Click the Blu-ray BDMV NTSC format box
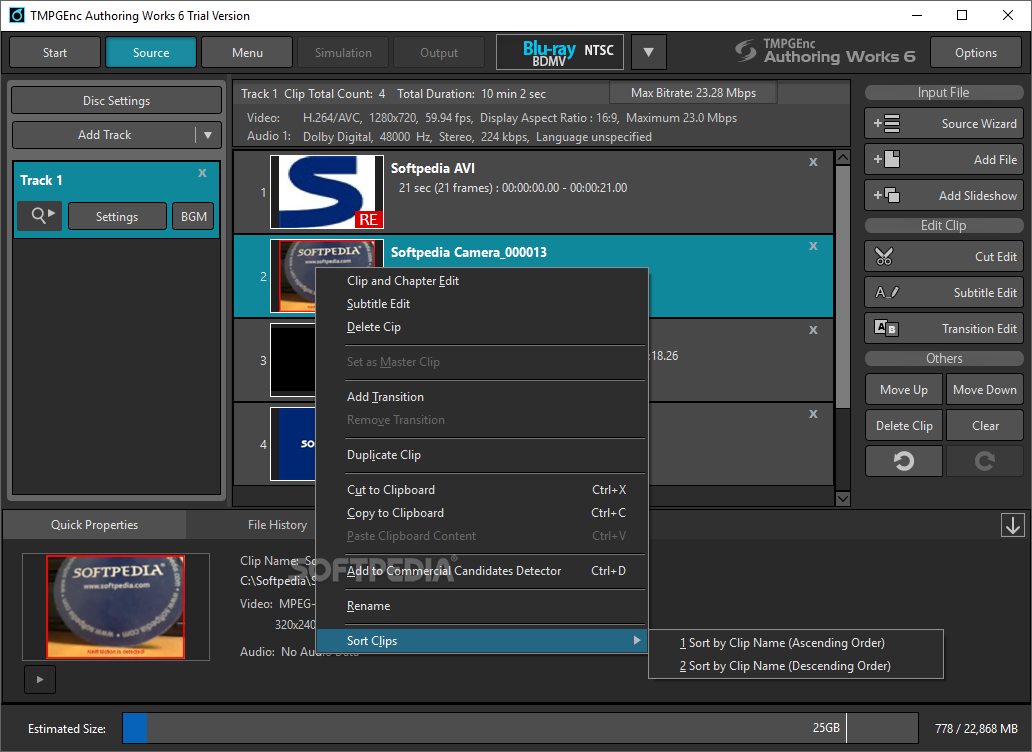 561,52
